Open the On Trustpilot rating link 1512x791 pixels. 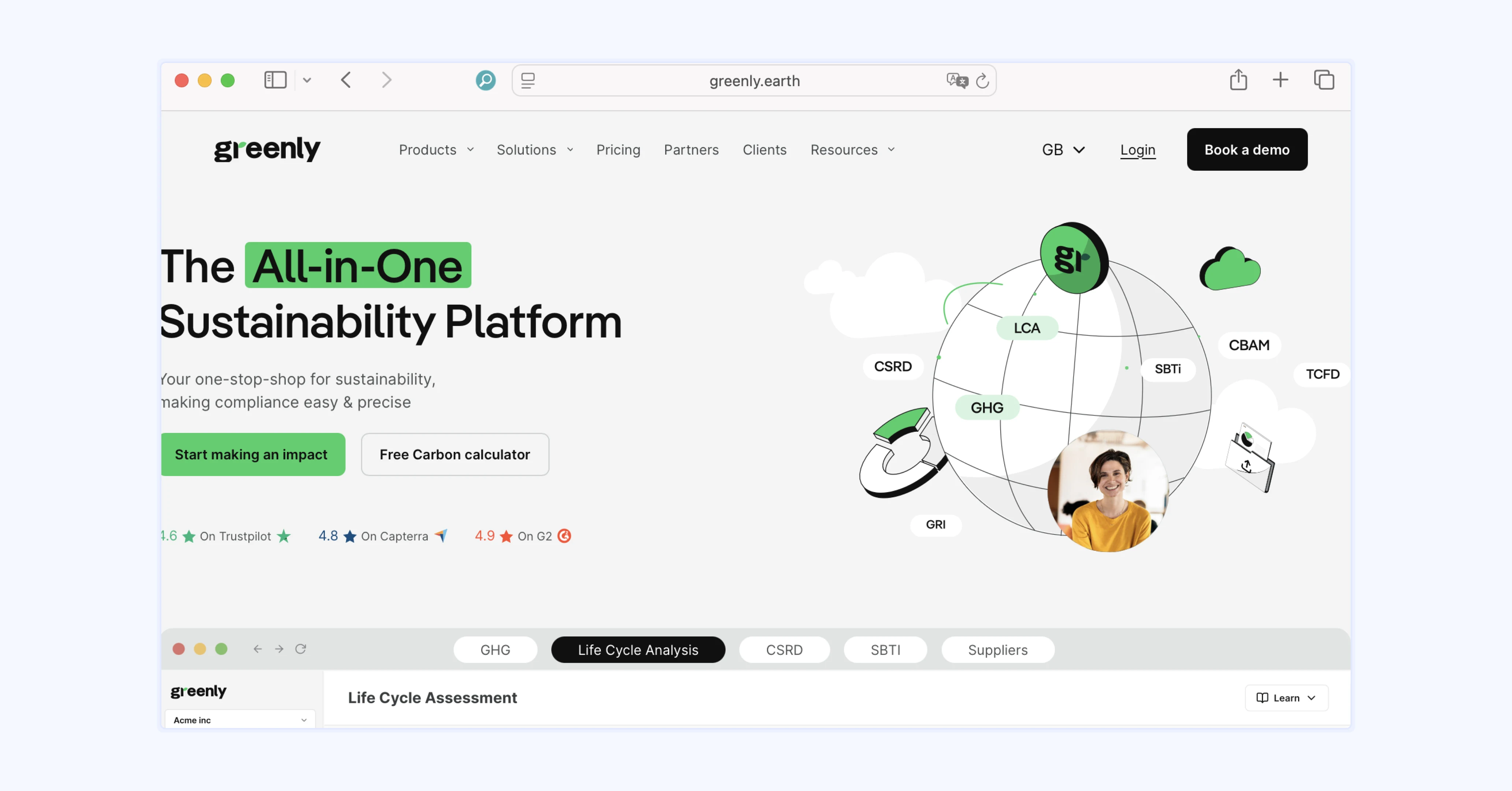click(x=236, y=536)
